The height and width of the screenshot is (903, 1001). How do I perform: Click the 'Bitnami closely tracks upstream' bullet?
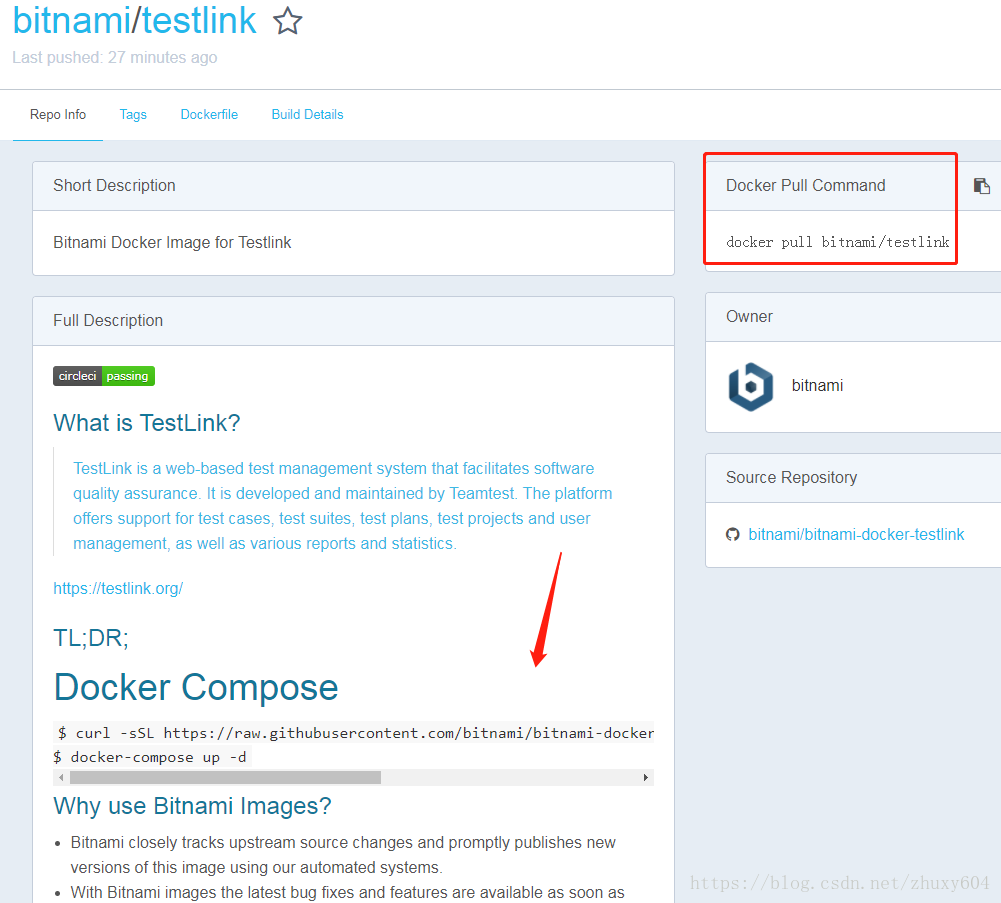(343, 855)
